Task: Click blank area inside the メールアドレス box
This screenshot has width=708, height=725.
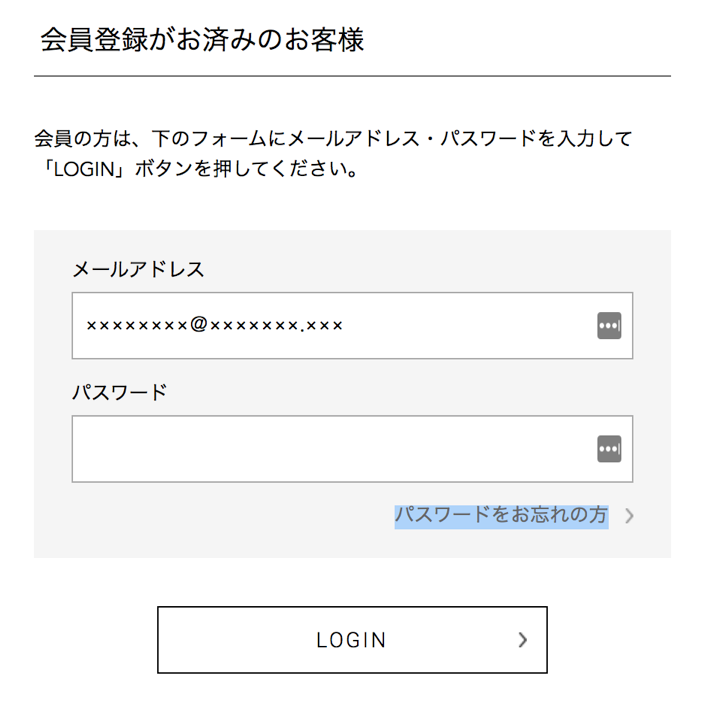Action: tap(467, 326)
